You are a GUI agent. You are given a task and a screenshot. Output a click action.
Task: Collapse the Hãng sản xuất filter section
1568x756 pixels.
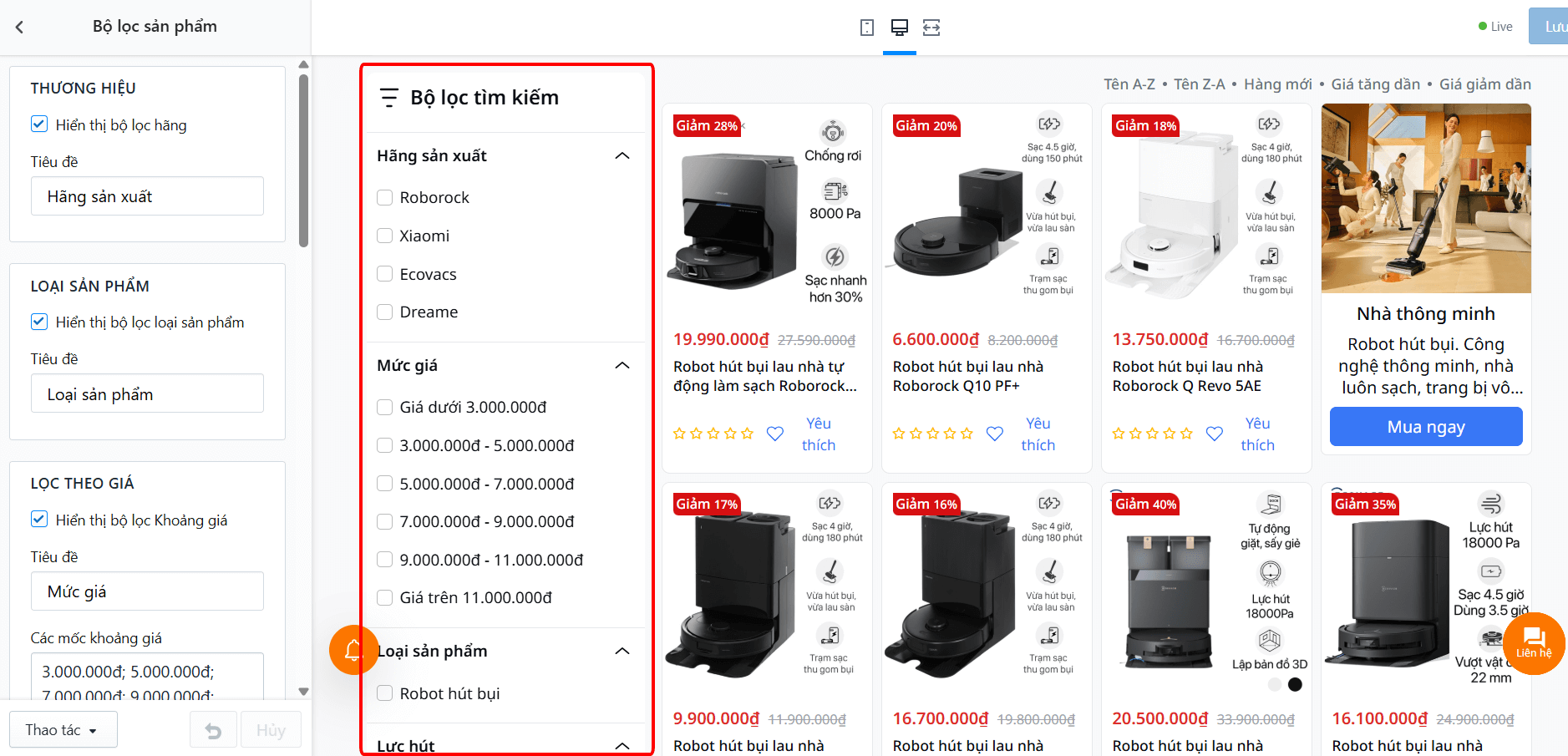[x=622, y=156]
